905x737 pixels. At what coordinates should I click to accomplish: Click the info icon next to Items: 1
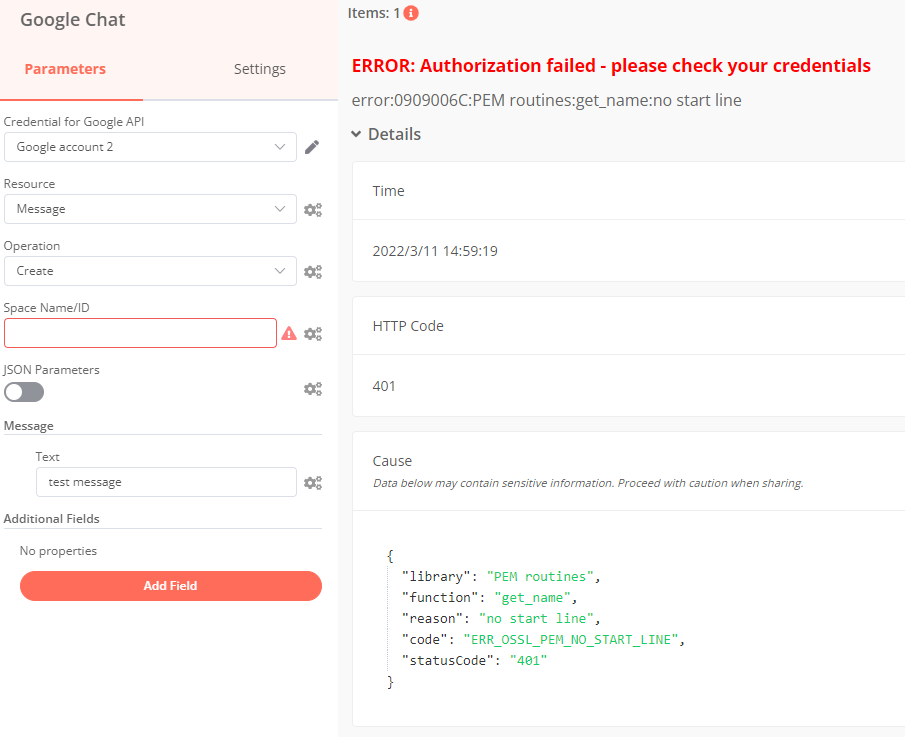(x=411, y=13)
